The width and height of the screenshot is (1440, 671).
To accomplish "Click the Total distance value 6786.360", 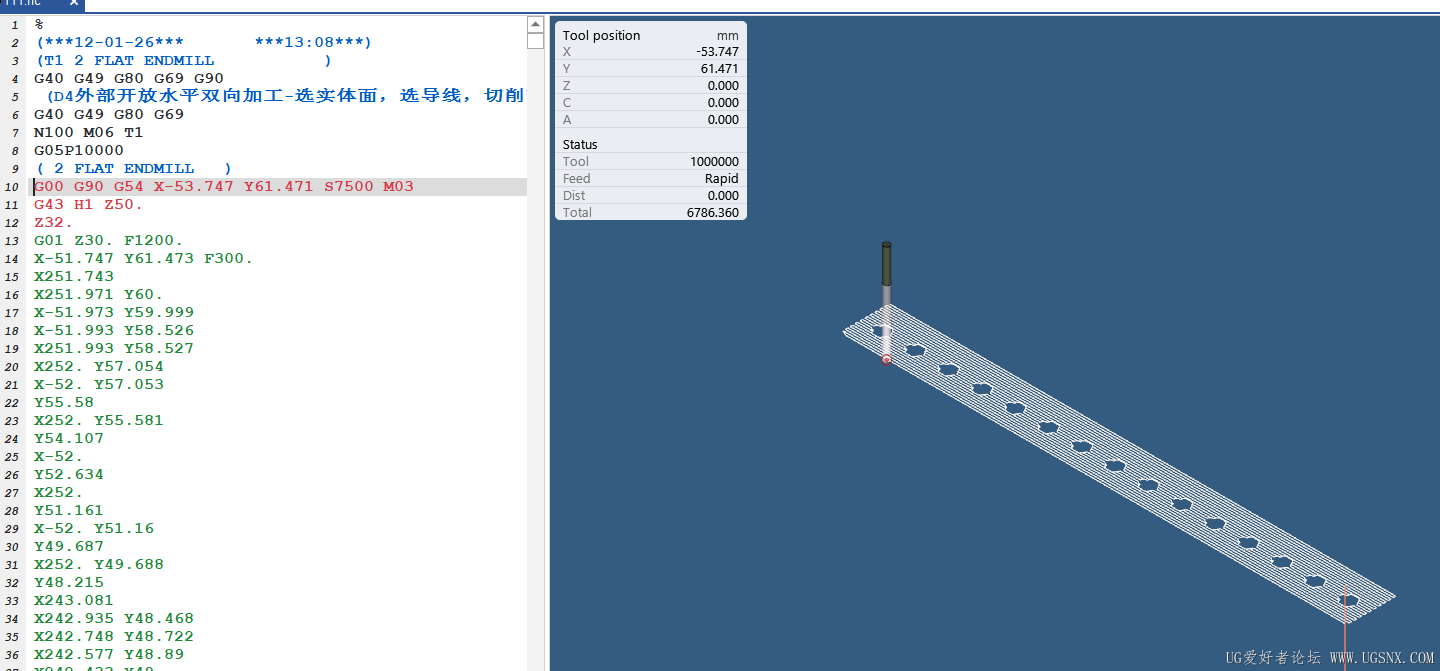I will tap(712, 213).
